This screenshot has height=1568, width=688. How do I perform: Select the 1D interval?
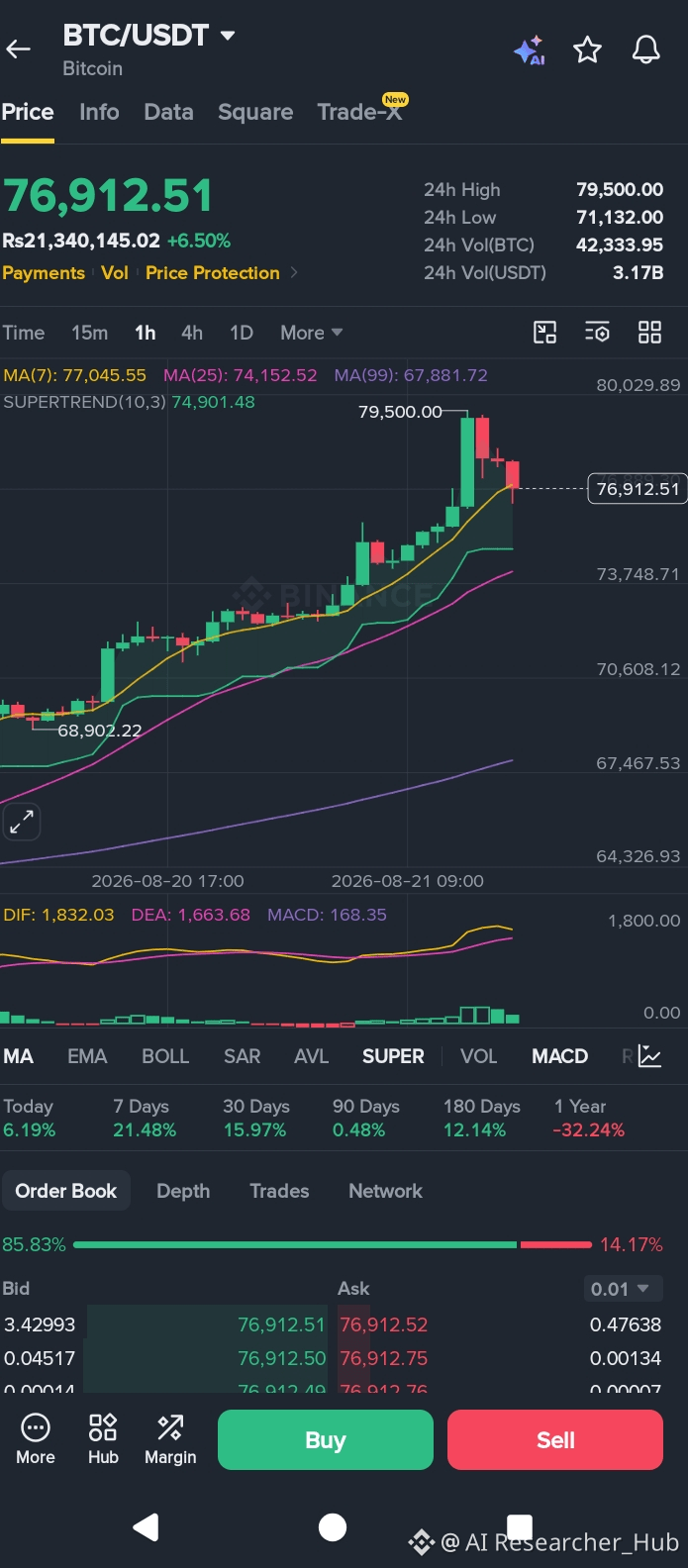242,333
